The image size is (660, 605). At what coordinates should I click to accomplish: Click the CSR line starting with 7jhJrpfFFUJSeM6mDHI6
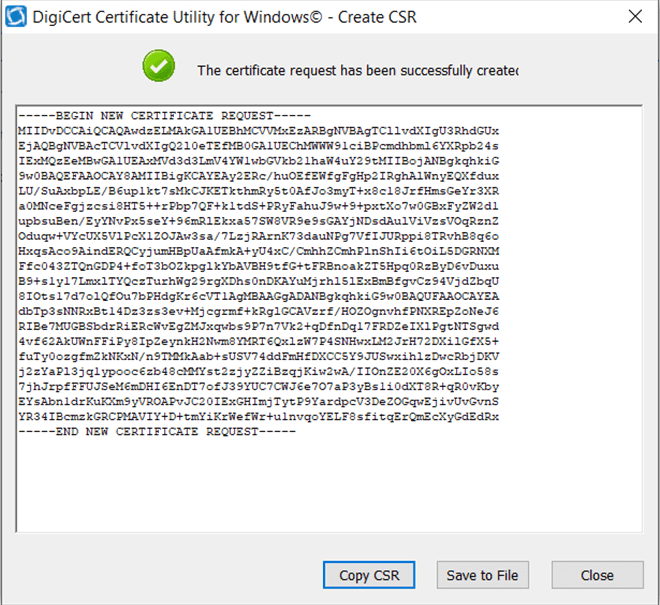(x=258, y=387)
